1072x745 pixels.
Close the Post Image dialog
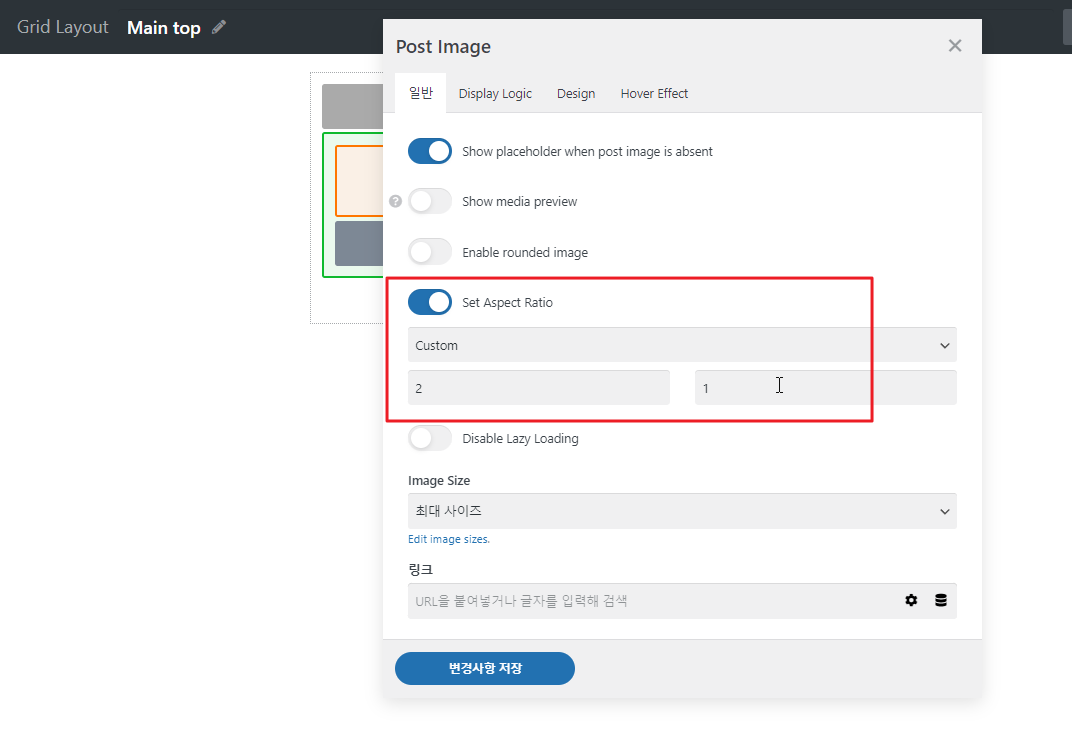[x=955, y=46]
